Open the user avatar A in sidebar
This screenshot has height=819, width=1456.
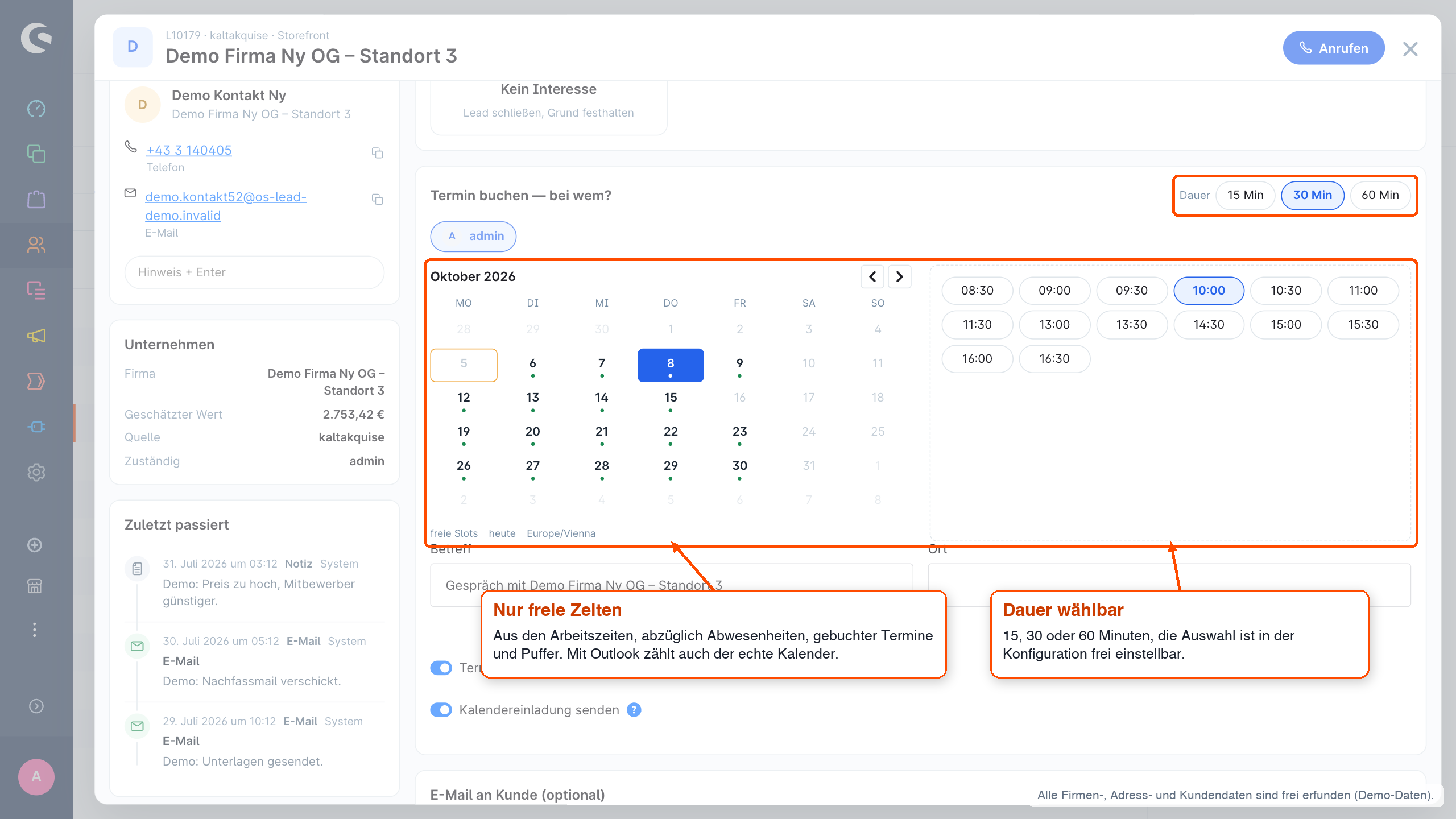tap(36, 776)
